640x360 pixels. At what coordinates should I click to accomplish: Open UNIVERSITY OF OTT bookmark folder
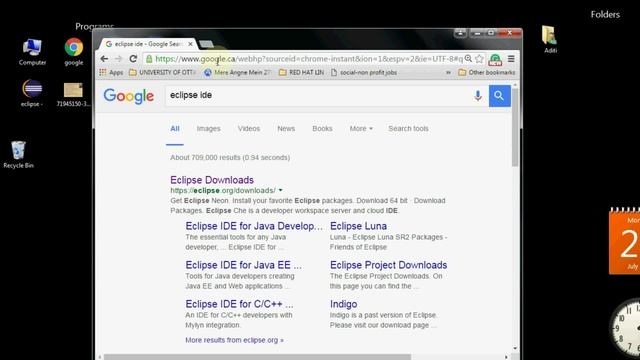(162, 72)
